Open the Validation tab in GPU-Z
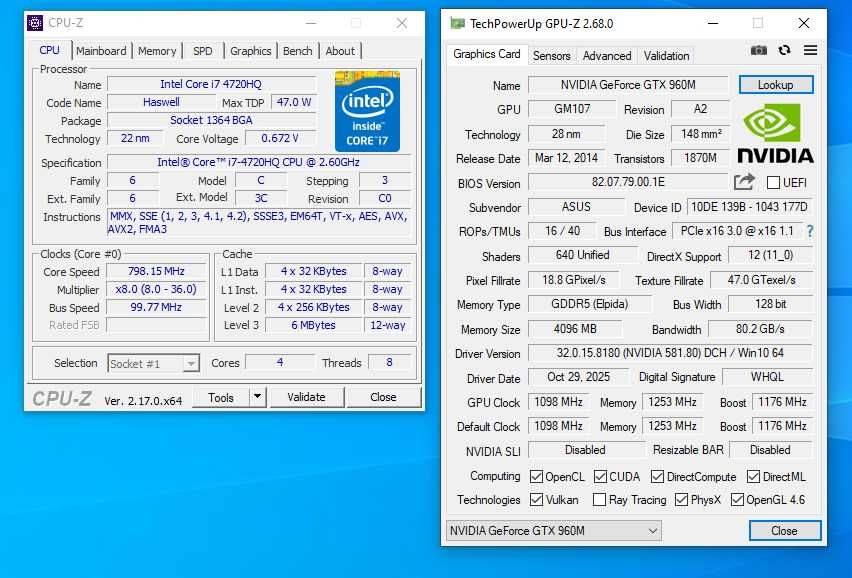Image resolution: width=852 pixels, height=578 pixels. tap(666, 56)
